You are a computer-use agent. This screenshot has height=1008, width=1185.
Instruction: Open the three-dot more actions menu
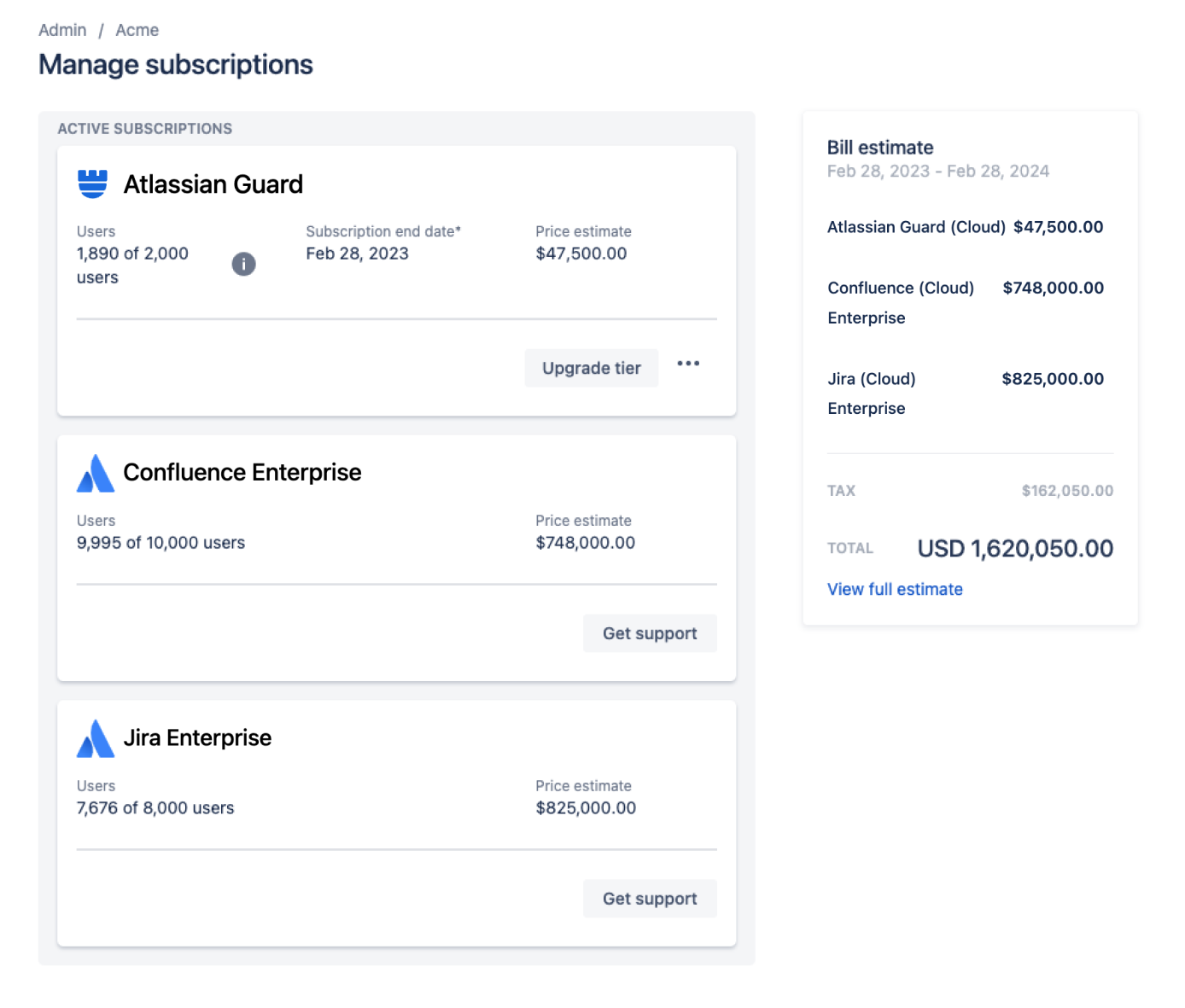pyautogui.click(x=688, y=364)
